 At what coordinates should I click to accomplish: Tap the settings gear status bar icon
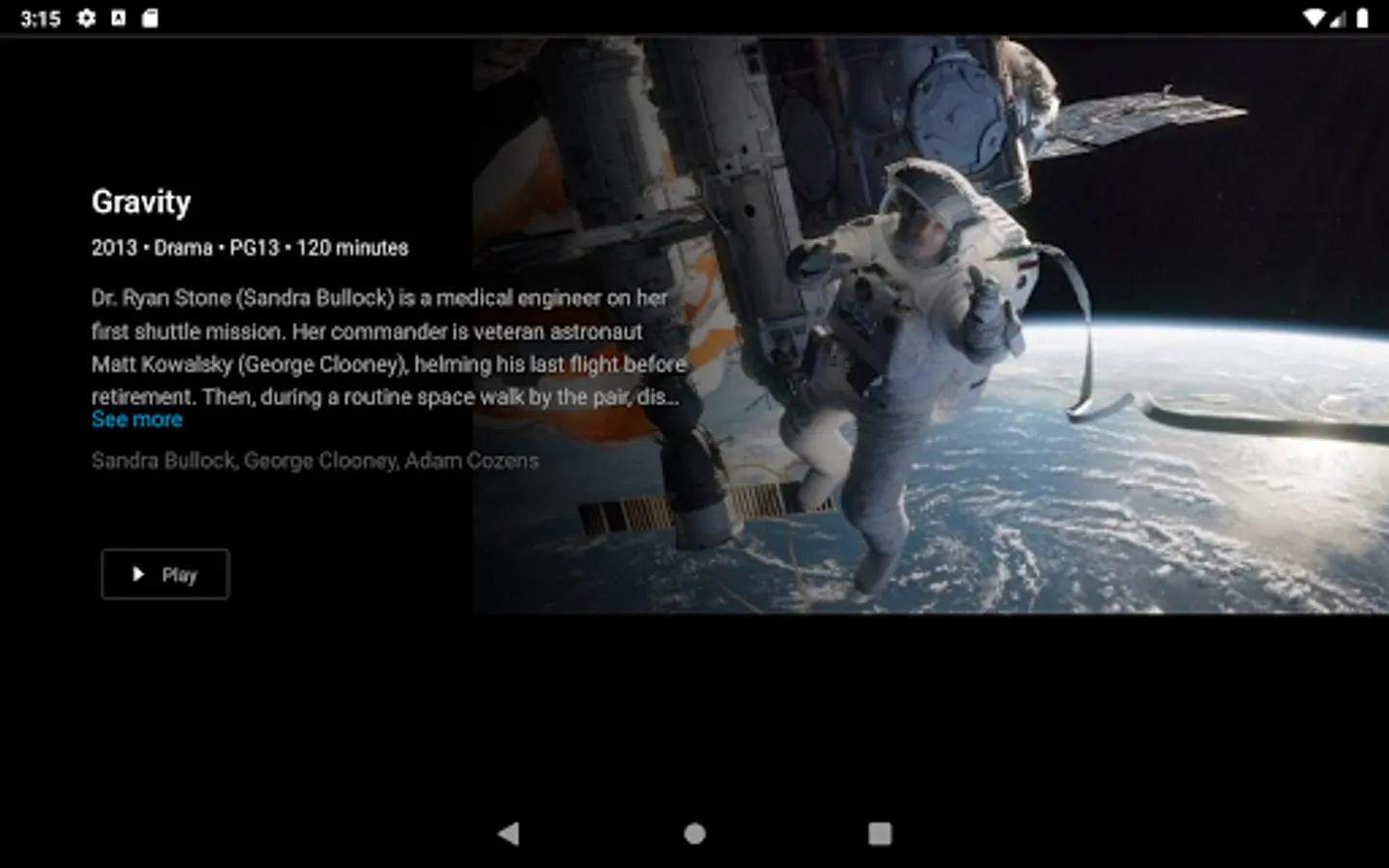click(86, 17)
